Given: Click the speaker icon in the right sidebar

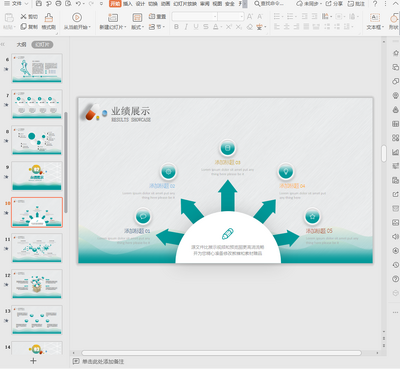Looking at the screenshot, I should pos(395,236).
